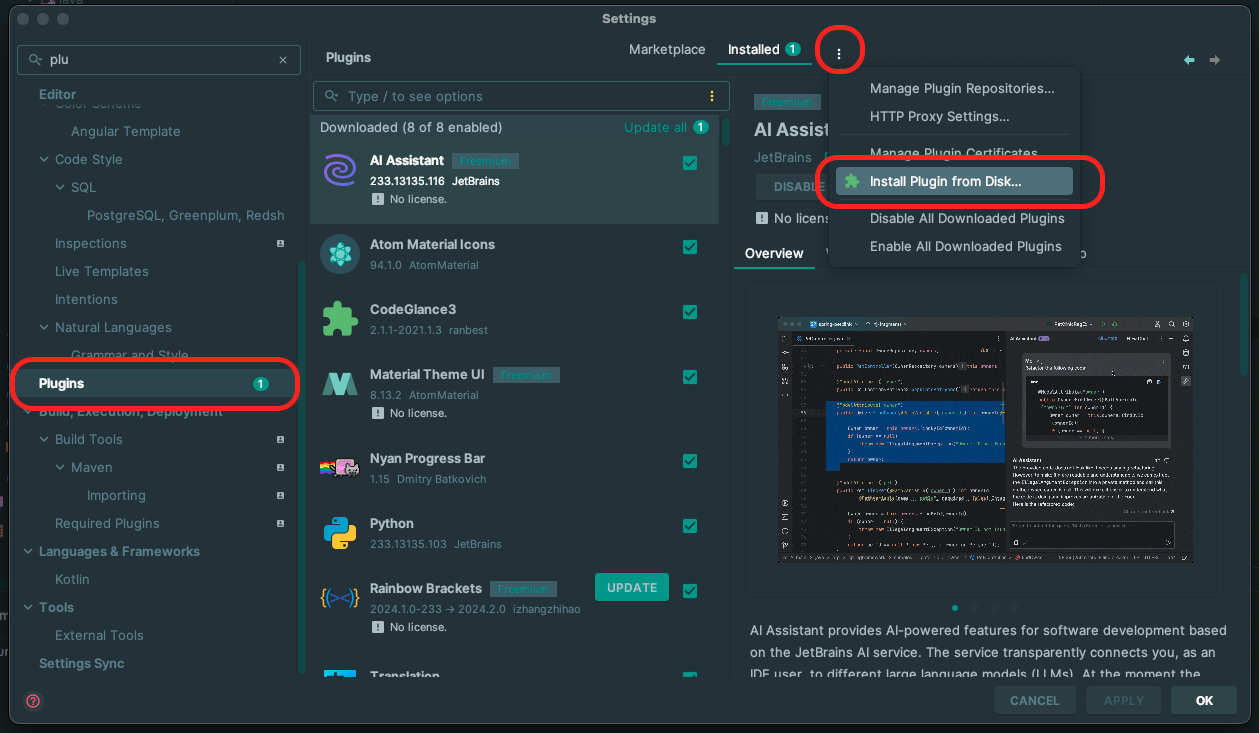The width and height of the screenshot is (1259, 733).
Task: Click the AI Assistant screenshot preview
Action: pos(985,440)
